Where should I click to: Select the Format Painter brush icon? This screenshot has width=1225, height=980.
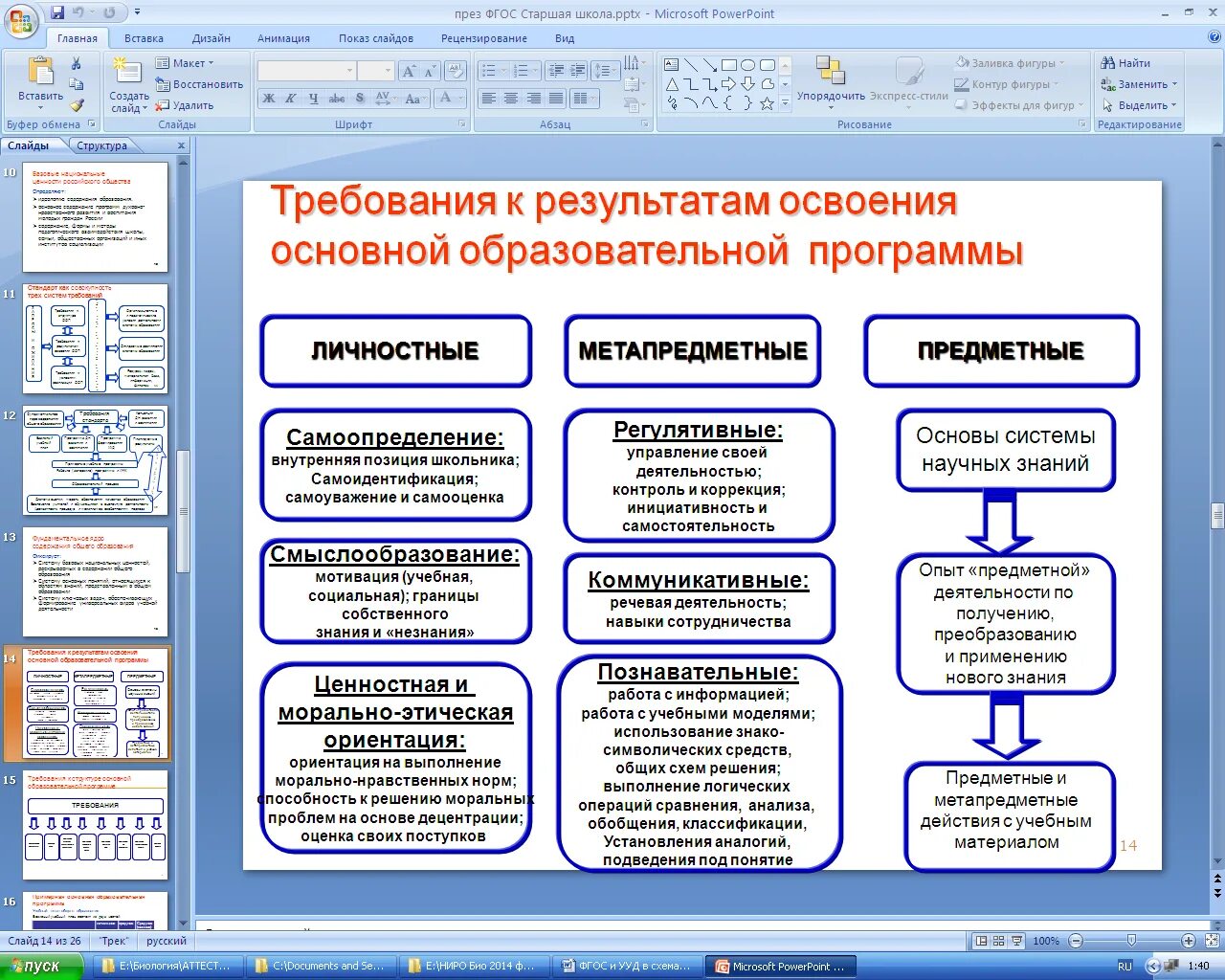pyautogui.click(x=77, y=105)
